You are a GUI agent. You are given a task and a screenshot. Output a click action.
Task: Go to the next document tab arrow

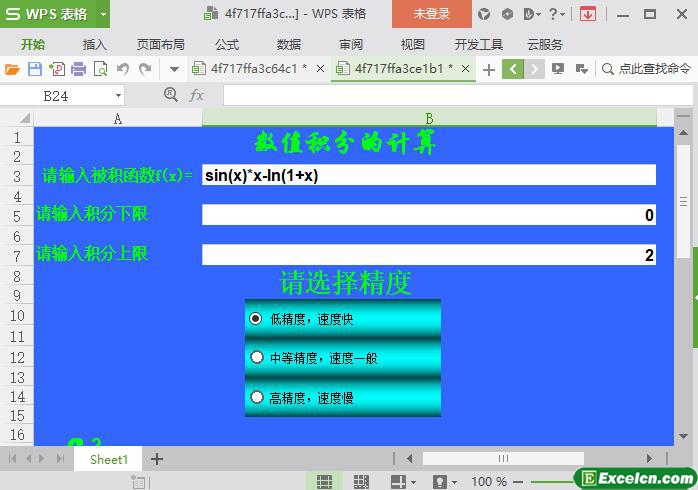pos(534,69)
